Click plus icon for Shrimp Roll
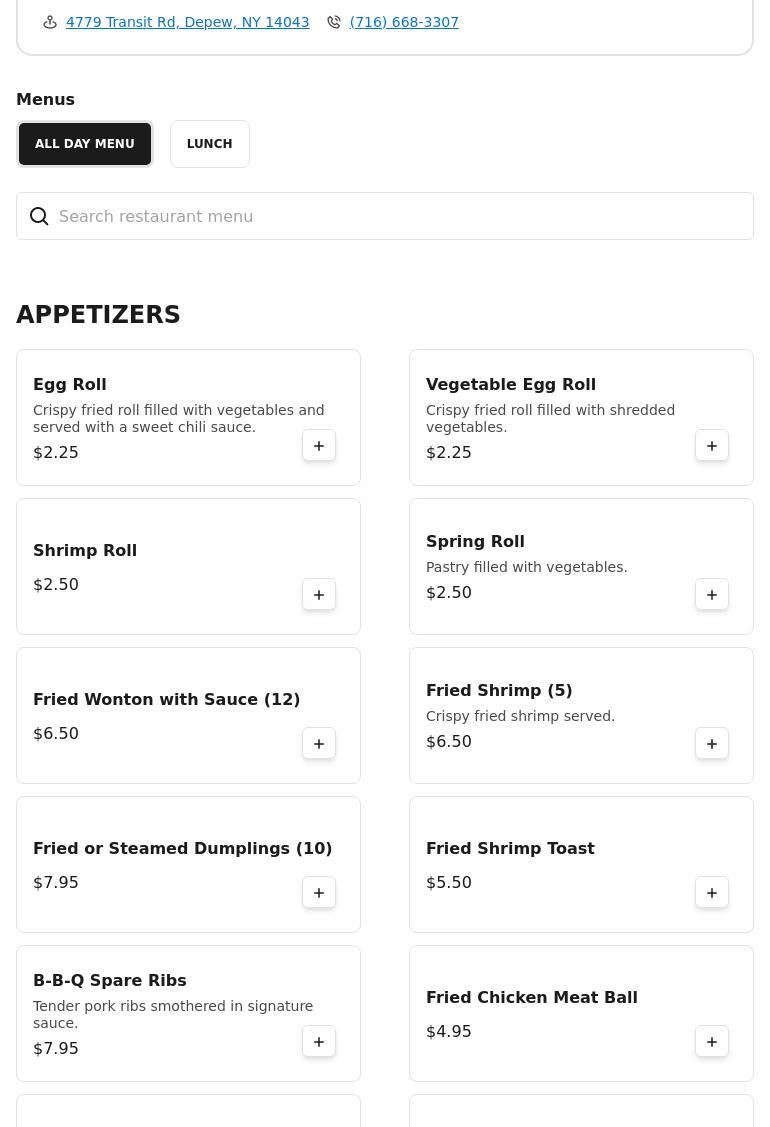The width and height of the screenshot is (770, 1127). (319, 595)
